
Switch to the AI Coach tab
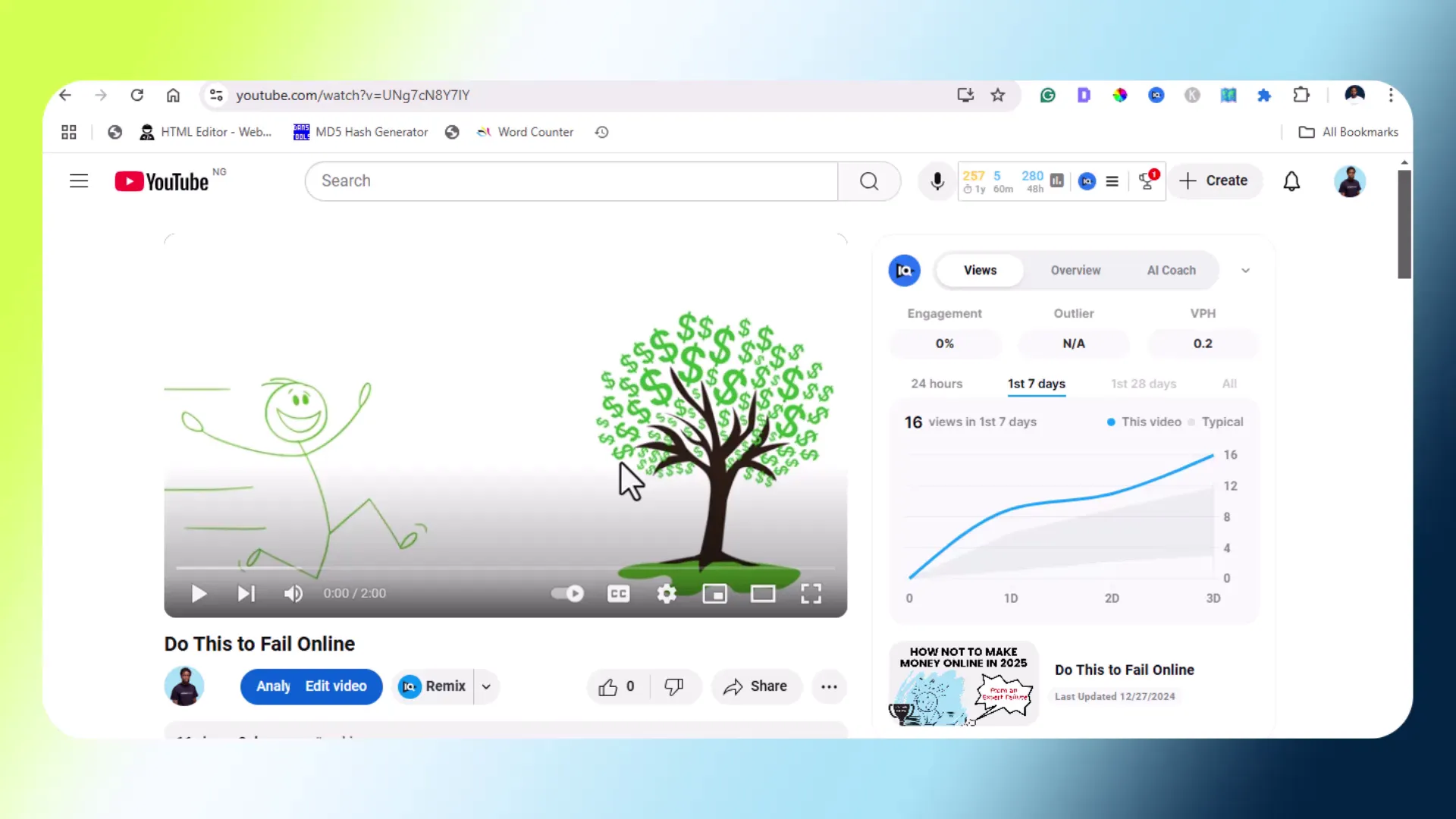(x=1171, y=271)
